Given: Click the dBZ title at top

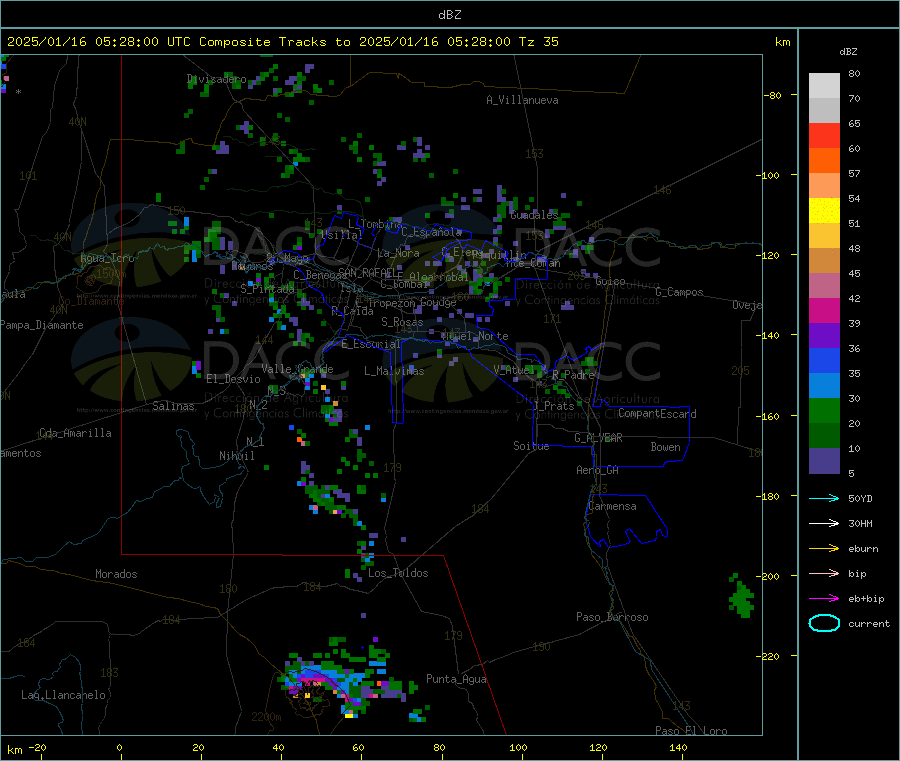Looking at the screenshot, I should coord(449,15).
